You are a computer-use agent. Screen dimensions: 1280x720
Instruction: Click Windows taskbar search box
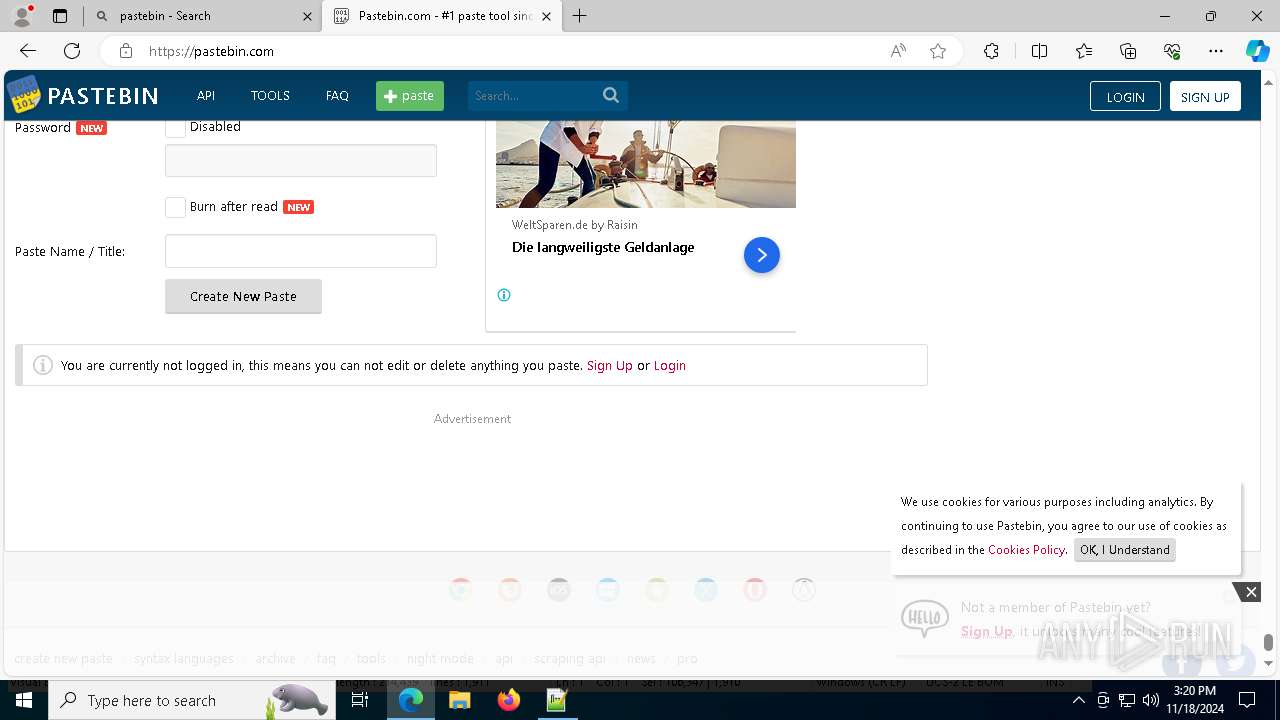point(190,700)
